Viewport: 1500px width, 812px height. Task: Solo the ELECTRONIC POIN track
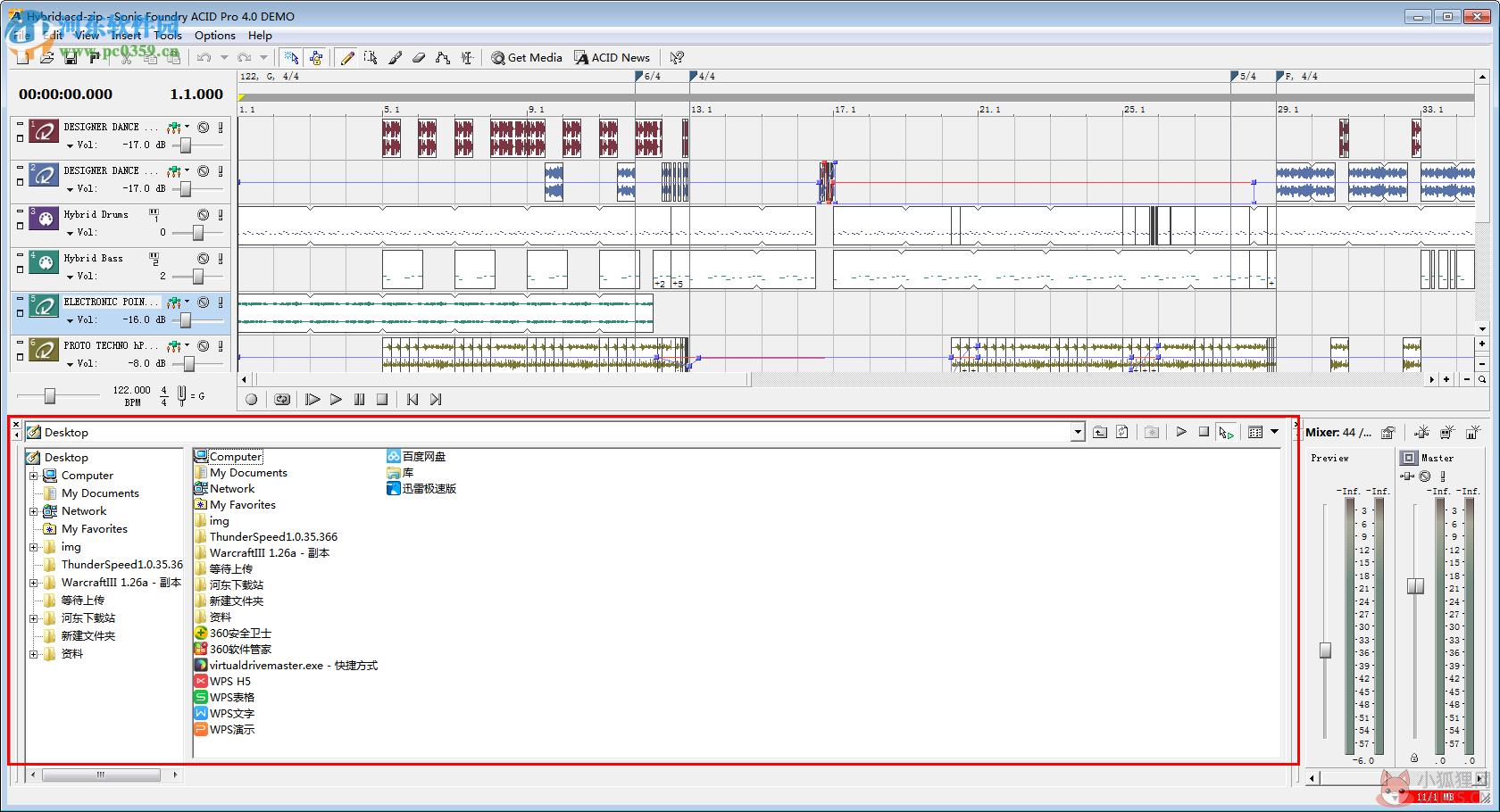click(x=221, y=302)
